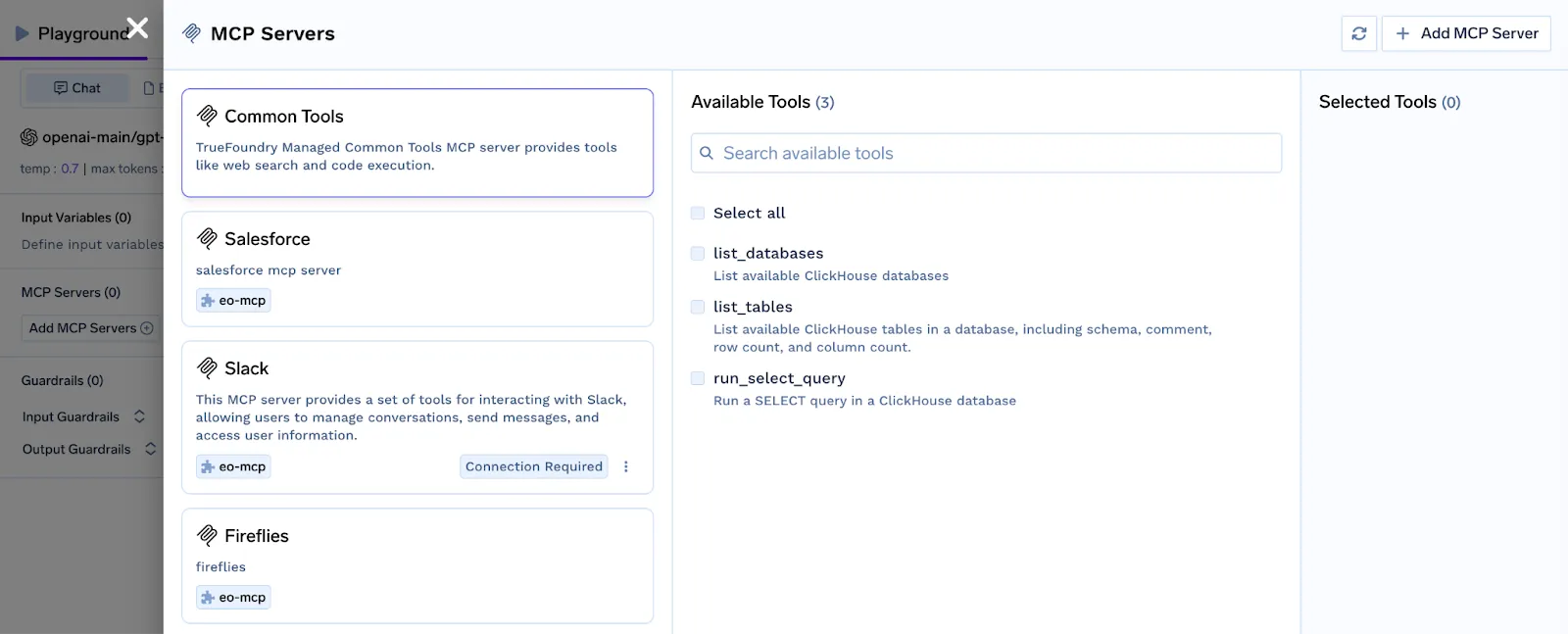Click Add MCP Server button

tap(1466, 33)
